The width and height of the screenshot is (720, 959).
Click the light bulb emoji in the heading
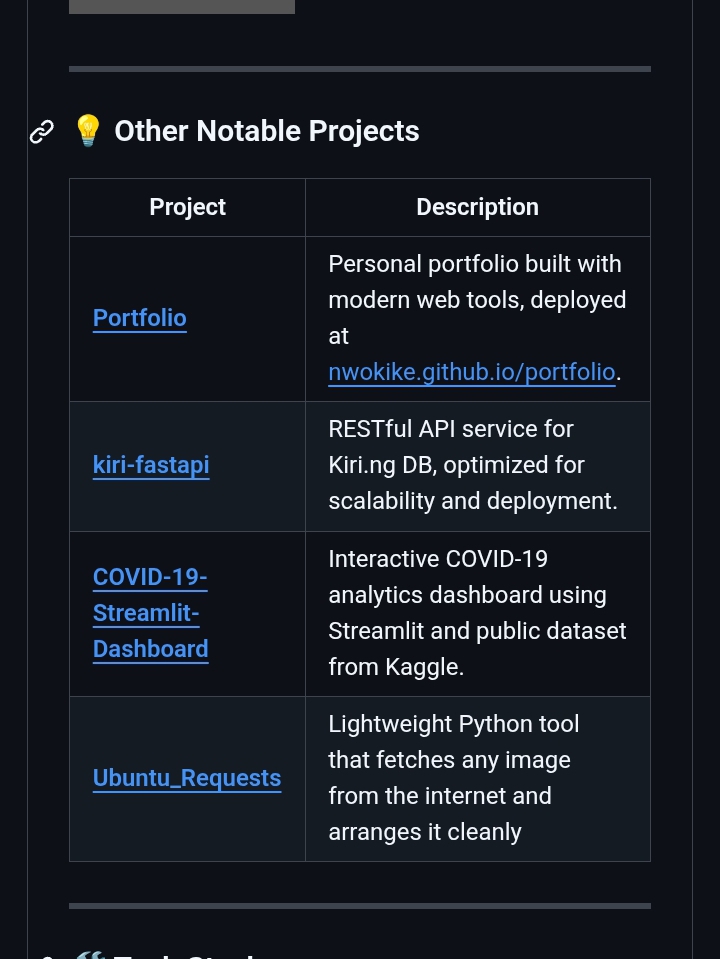88,131
